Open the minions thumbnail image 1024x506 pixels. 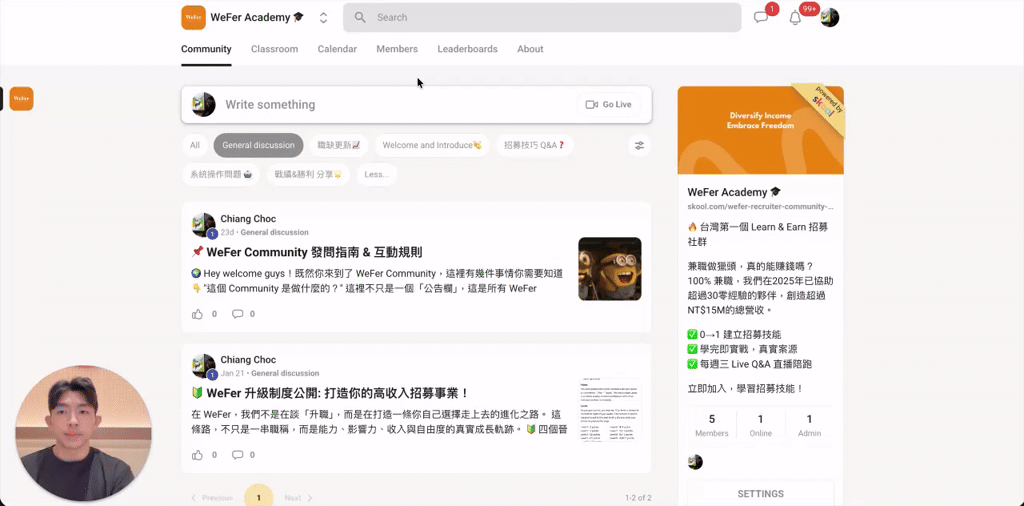pos(609,268)
